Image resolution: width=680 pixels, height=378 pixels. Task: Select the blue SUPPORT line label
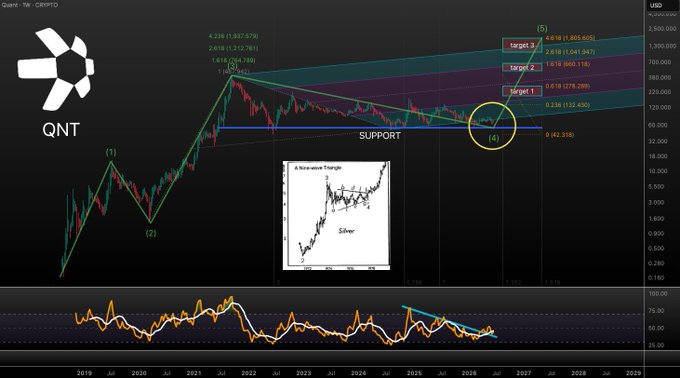(x=379, y=136)
